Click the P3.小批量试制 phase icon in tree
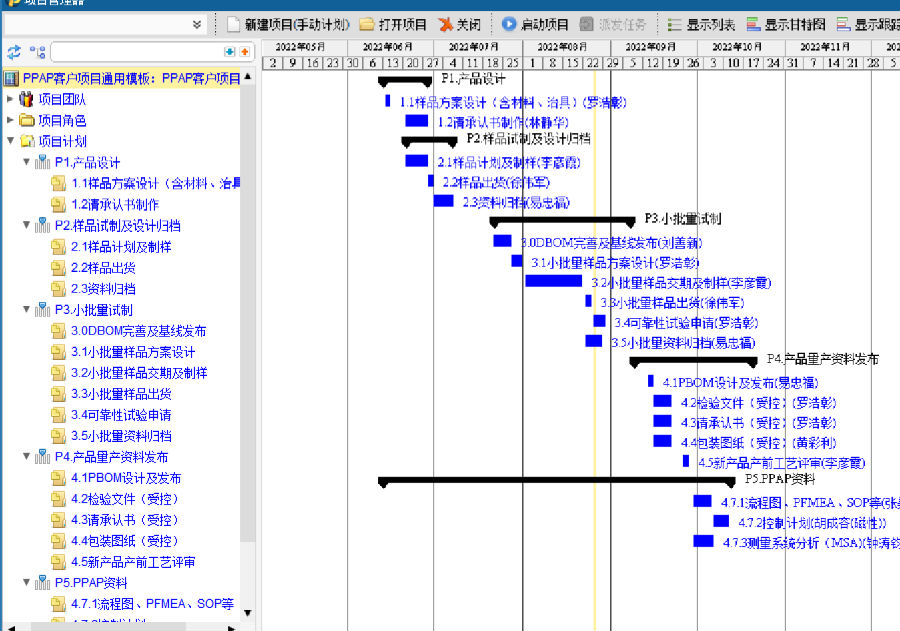900x631 pixels. coord(42,309)
